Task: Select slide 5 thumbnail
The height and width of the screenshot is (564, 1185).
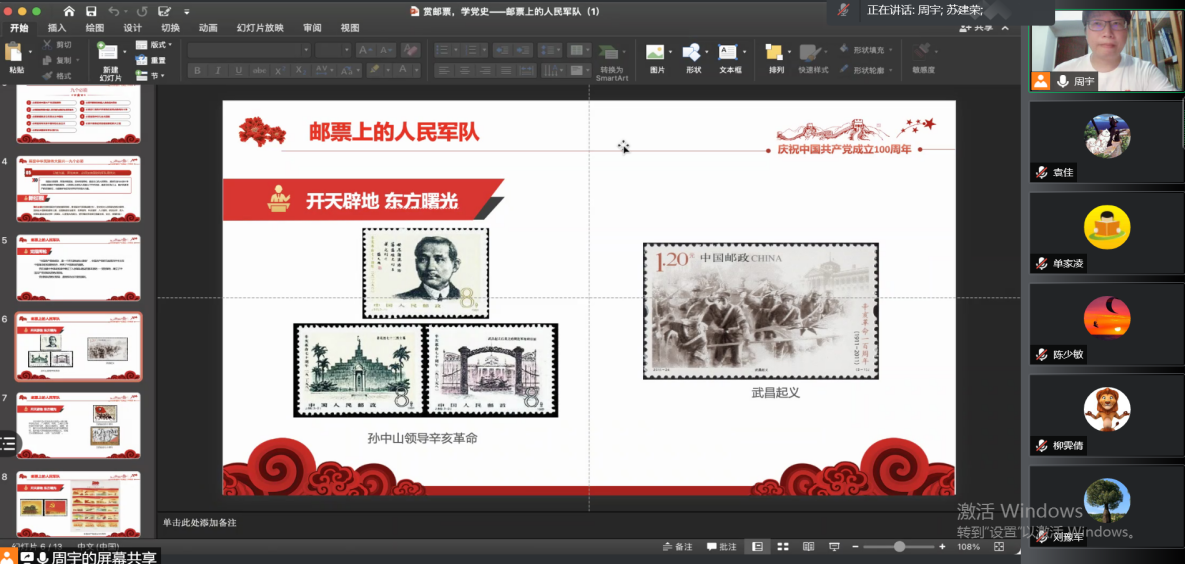Action: point(79,268)
